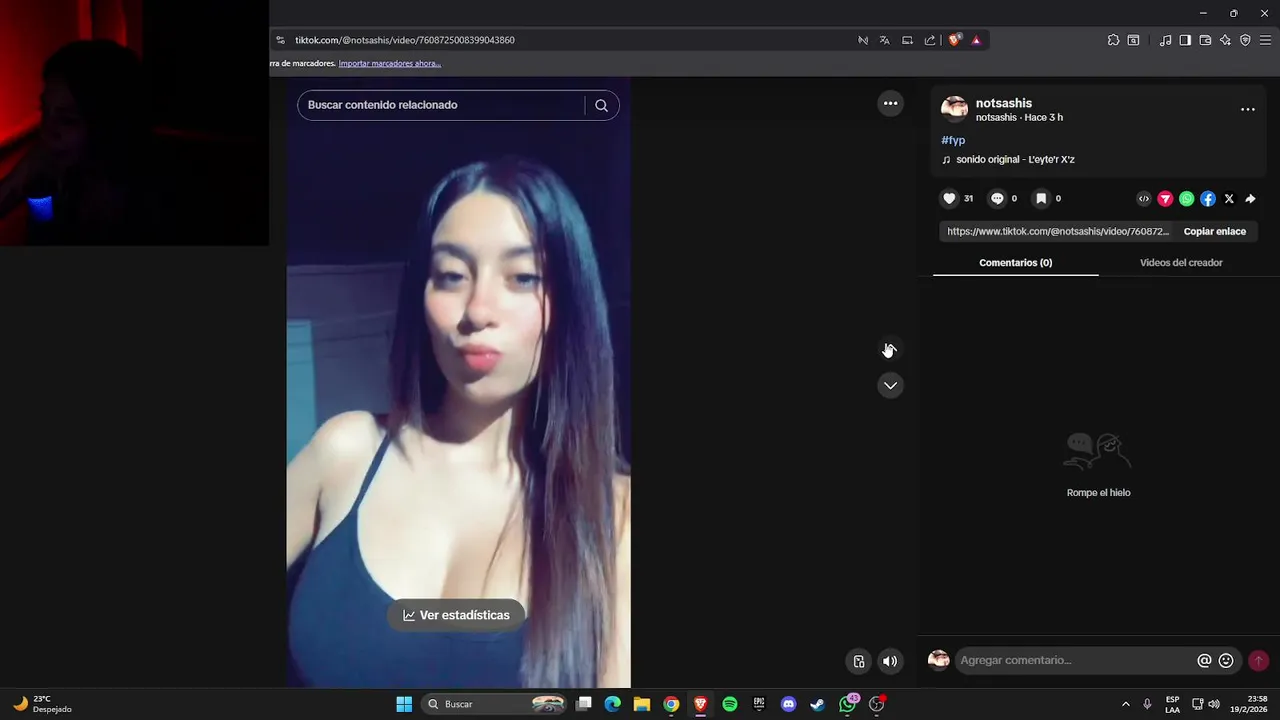Switch to Videos del creador tab

(x=1181, y=263)
